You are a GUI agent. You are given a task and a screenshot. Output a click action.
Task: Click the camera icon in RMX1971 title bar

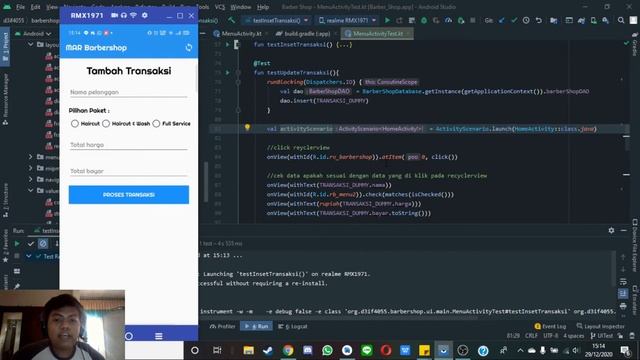(x=114, y=16)
